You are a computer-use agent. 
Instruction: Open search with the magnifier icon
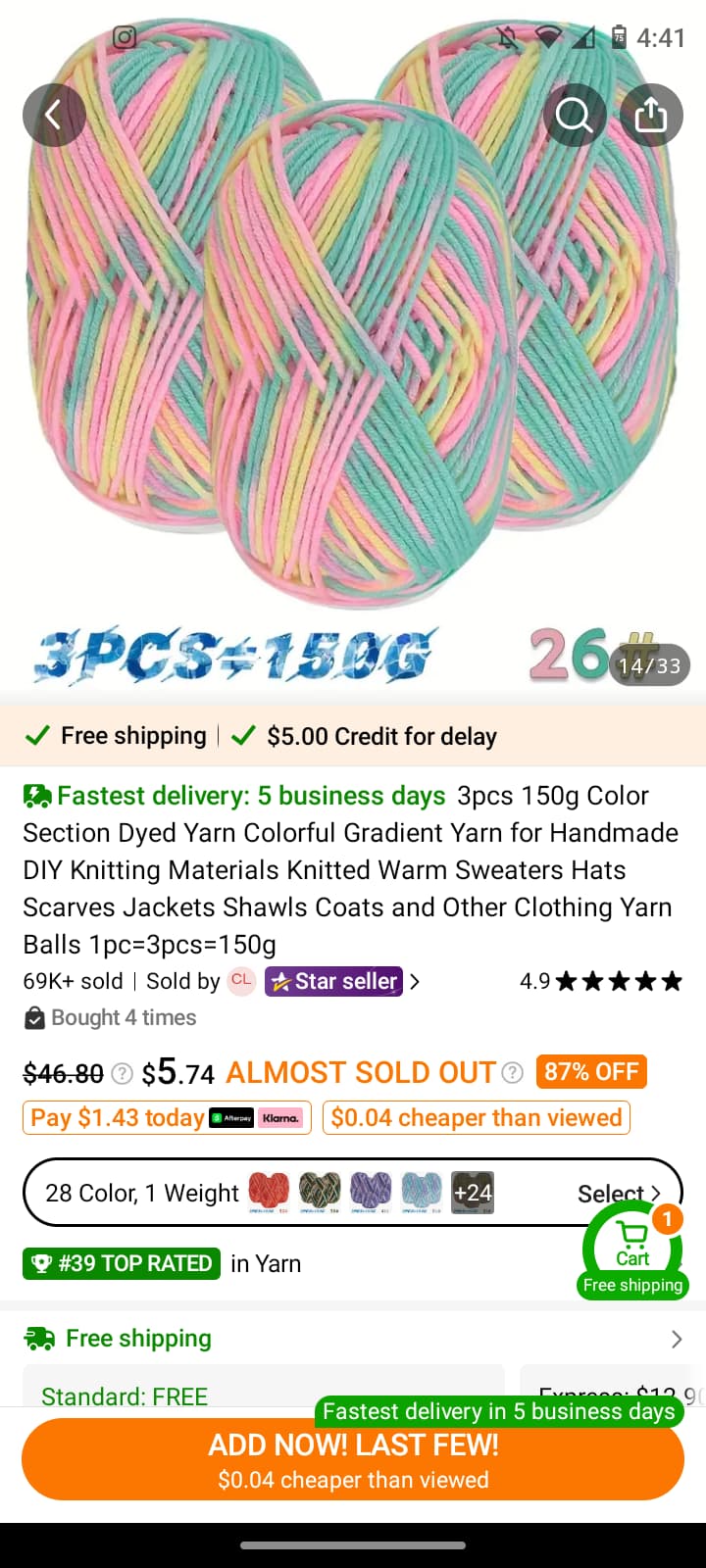[575, 115]
